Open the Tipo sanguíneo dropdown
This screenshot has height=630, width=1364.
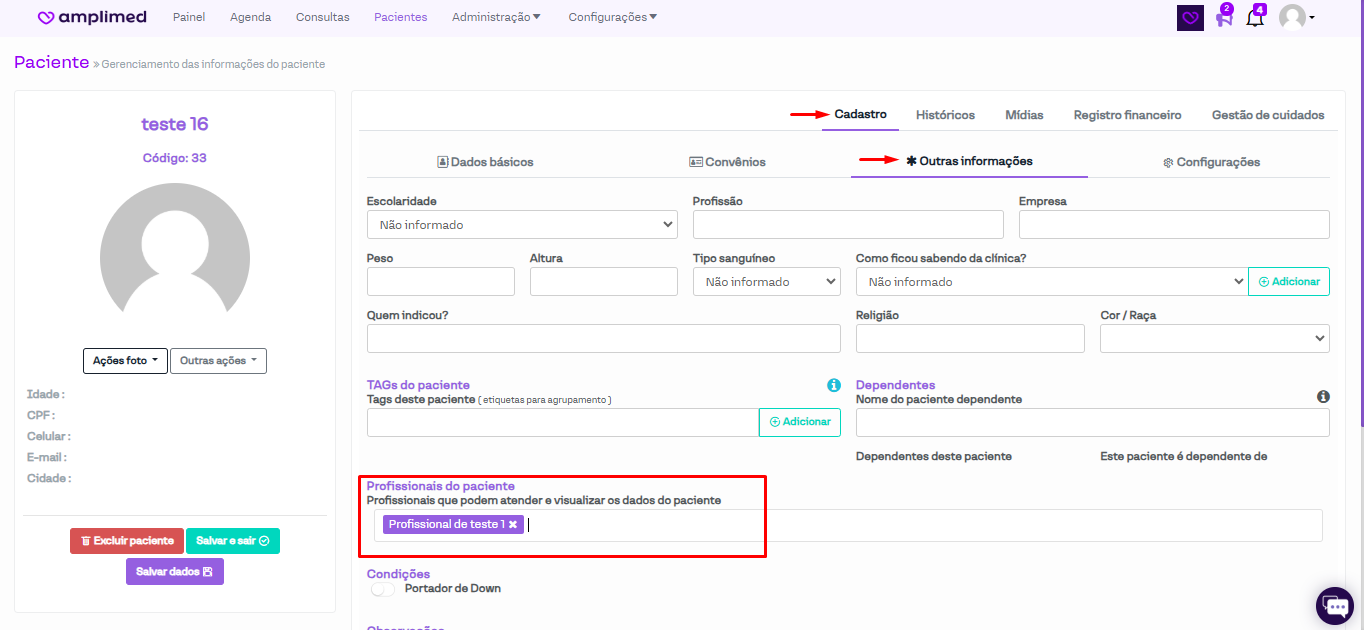[766, 282]
